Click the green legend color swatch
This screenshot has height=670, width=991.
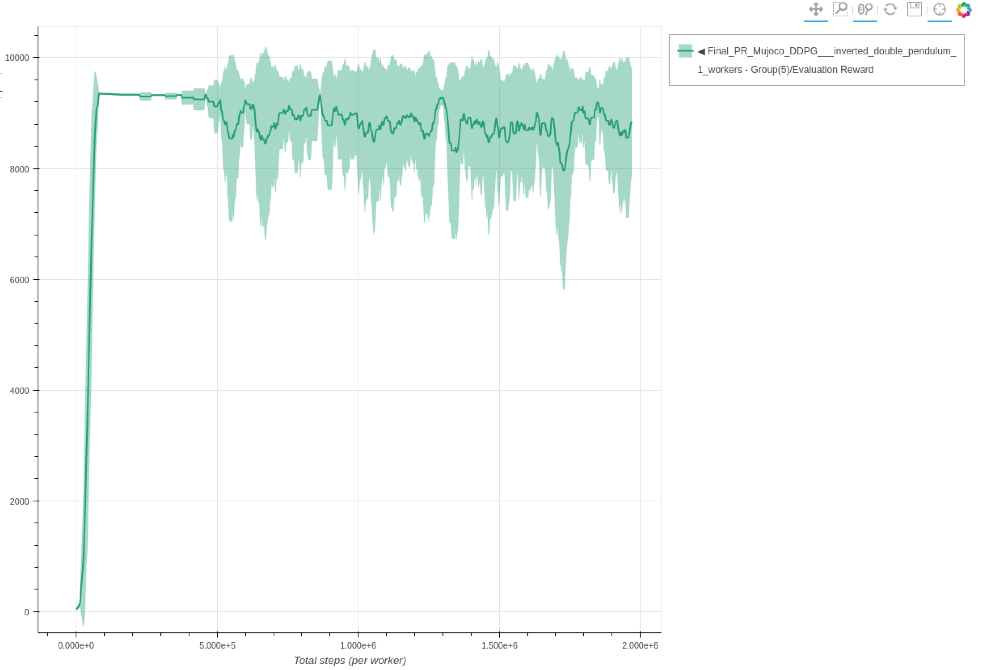point(685,51)
